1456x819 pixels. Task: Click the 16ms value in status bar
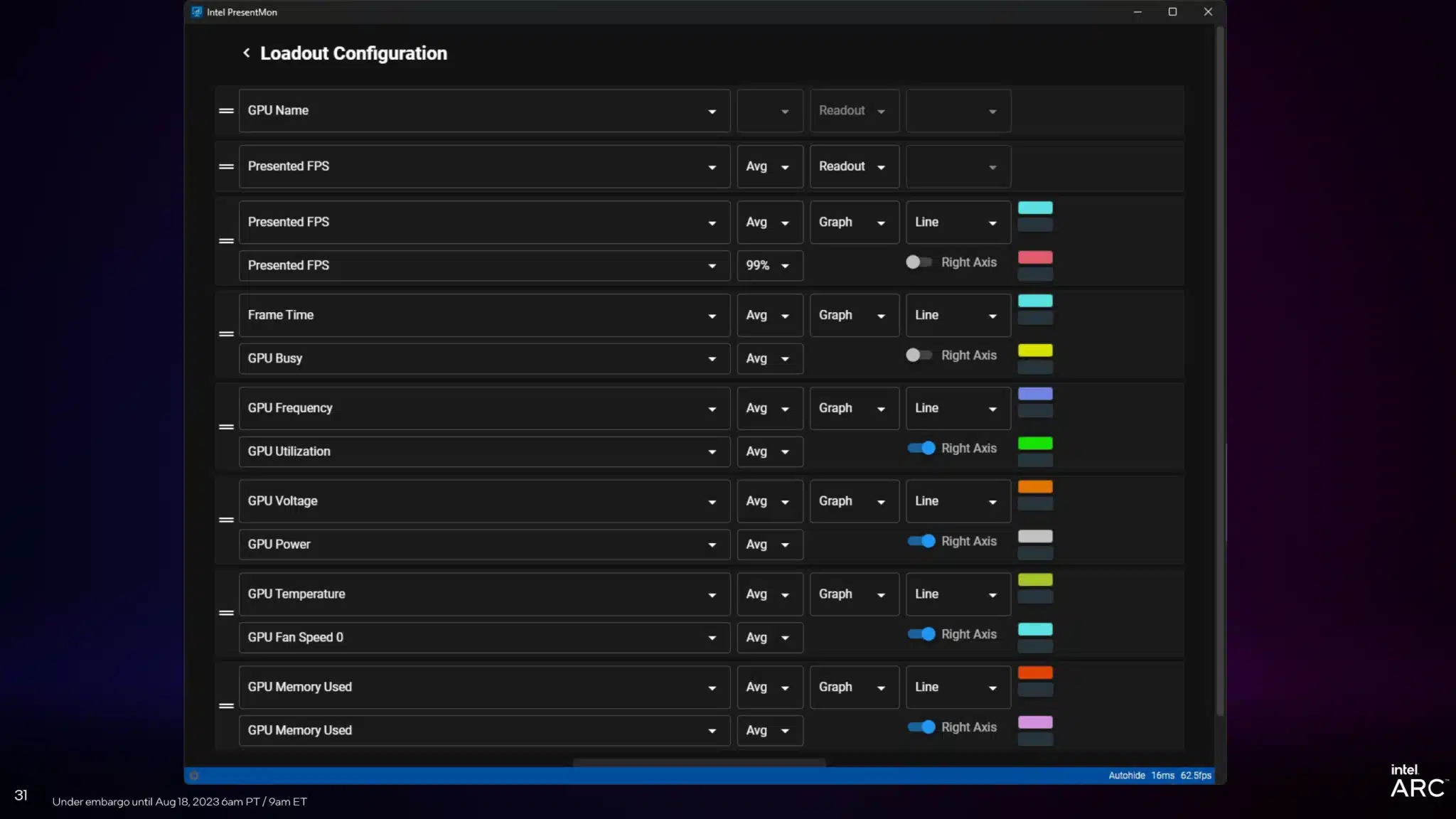(1162, 776)
